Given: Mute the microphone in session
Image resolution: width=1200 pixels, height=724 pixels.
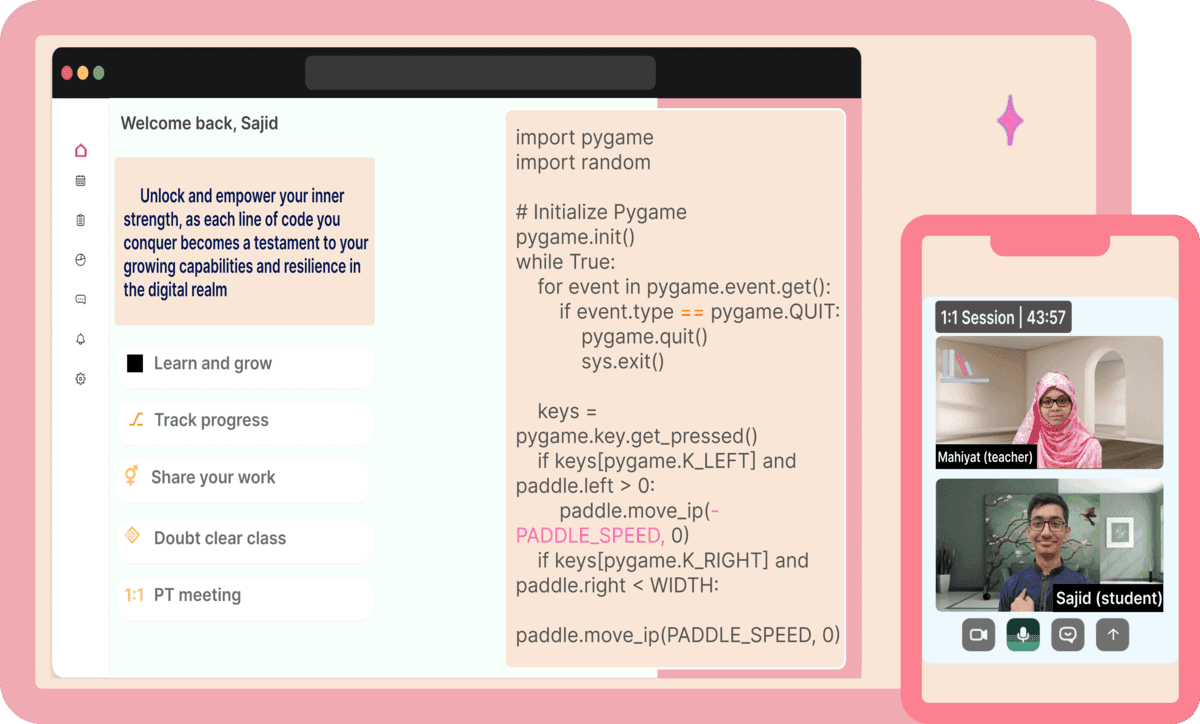Looking at the screenshot, I should (x=1022, y=635).
